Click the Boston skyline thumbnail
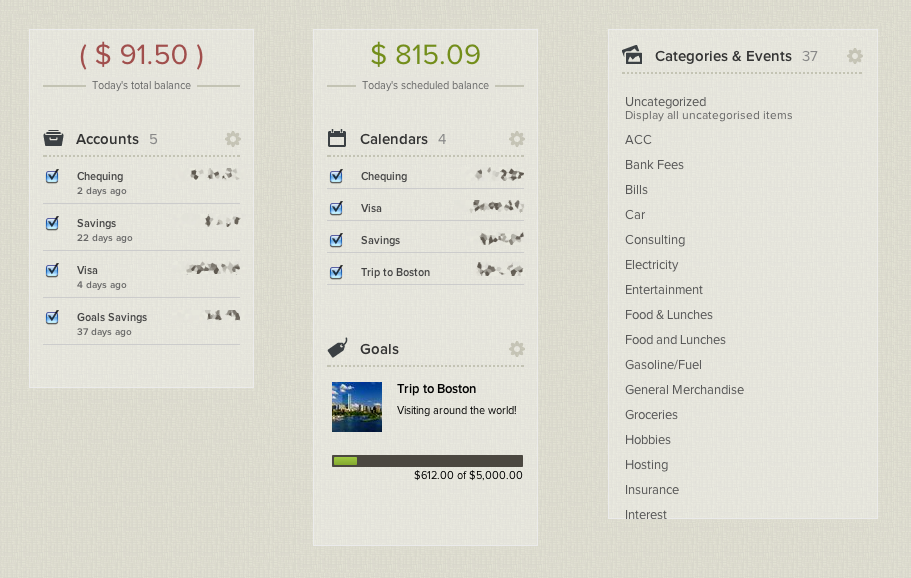The height and width of the screenshot is (578, 911). point(356,407)
